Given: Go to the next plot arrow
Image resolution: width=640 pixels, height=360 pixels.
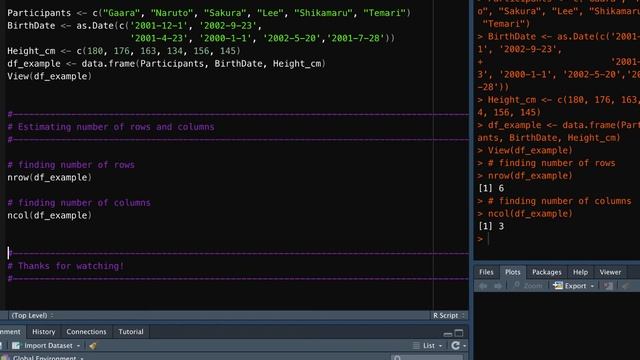Looking at the screenshot, I should (x=498, y=286).
